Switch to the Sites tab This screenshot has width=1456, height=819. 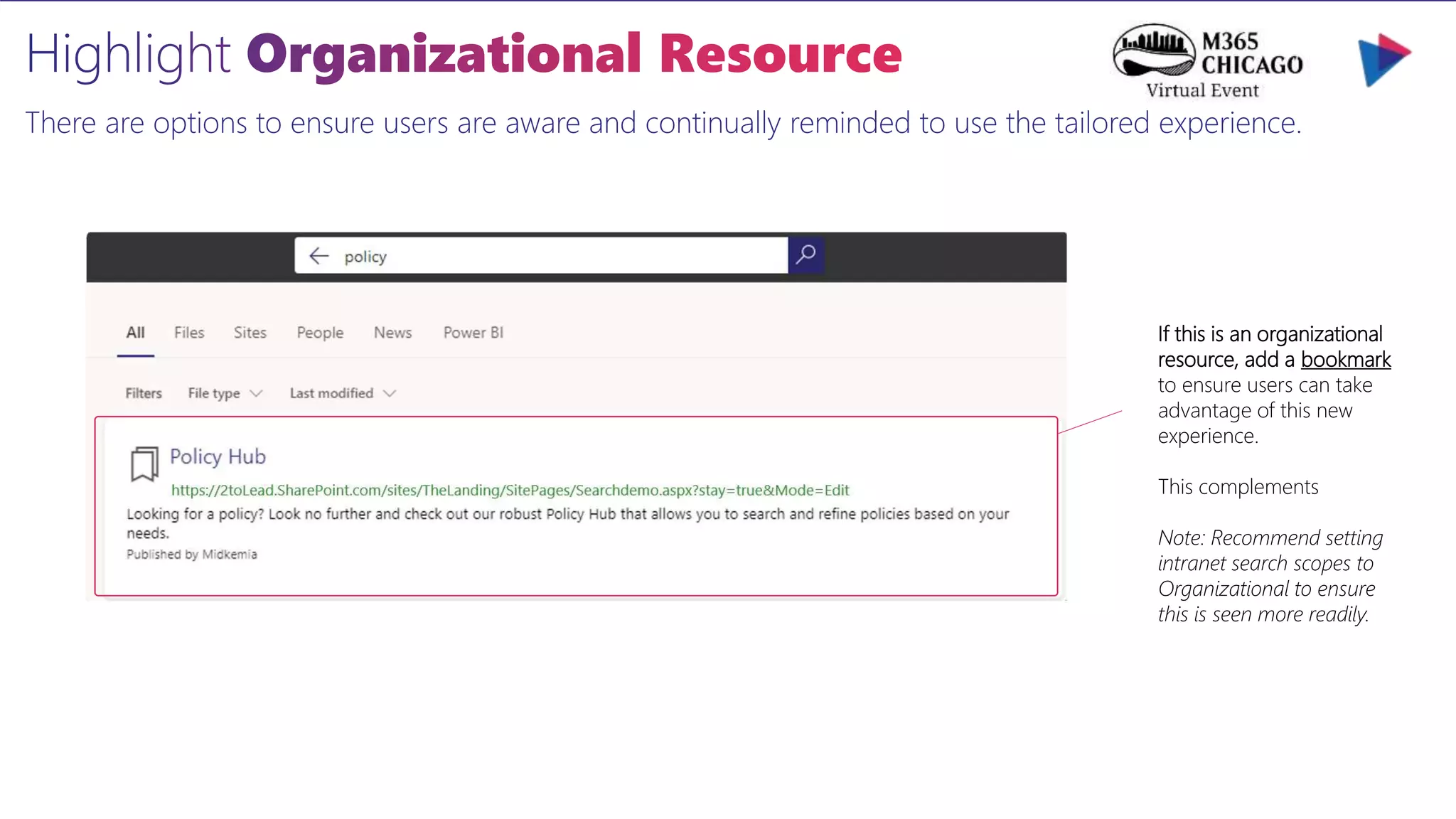click(250, 333)
